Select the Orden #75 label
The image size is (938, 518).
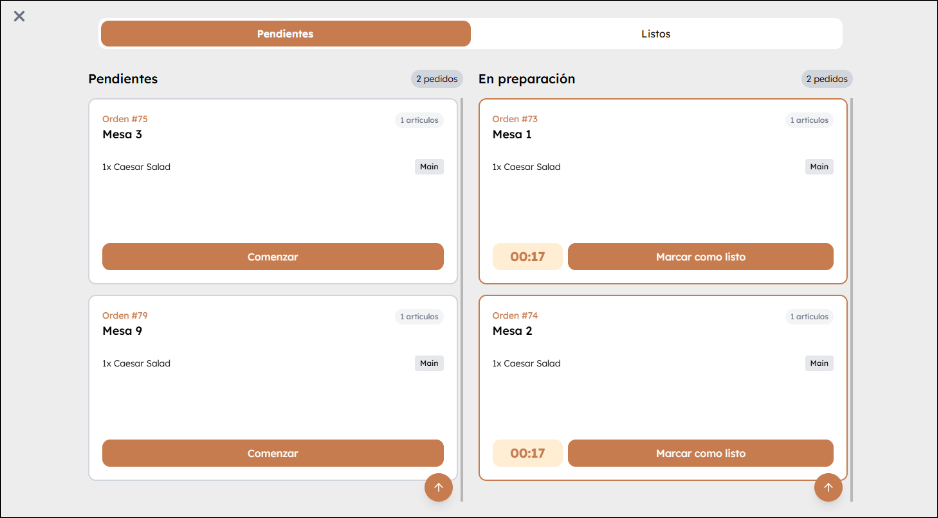pos(125,119)
